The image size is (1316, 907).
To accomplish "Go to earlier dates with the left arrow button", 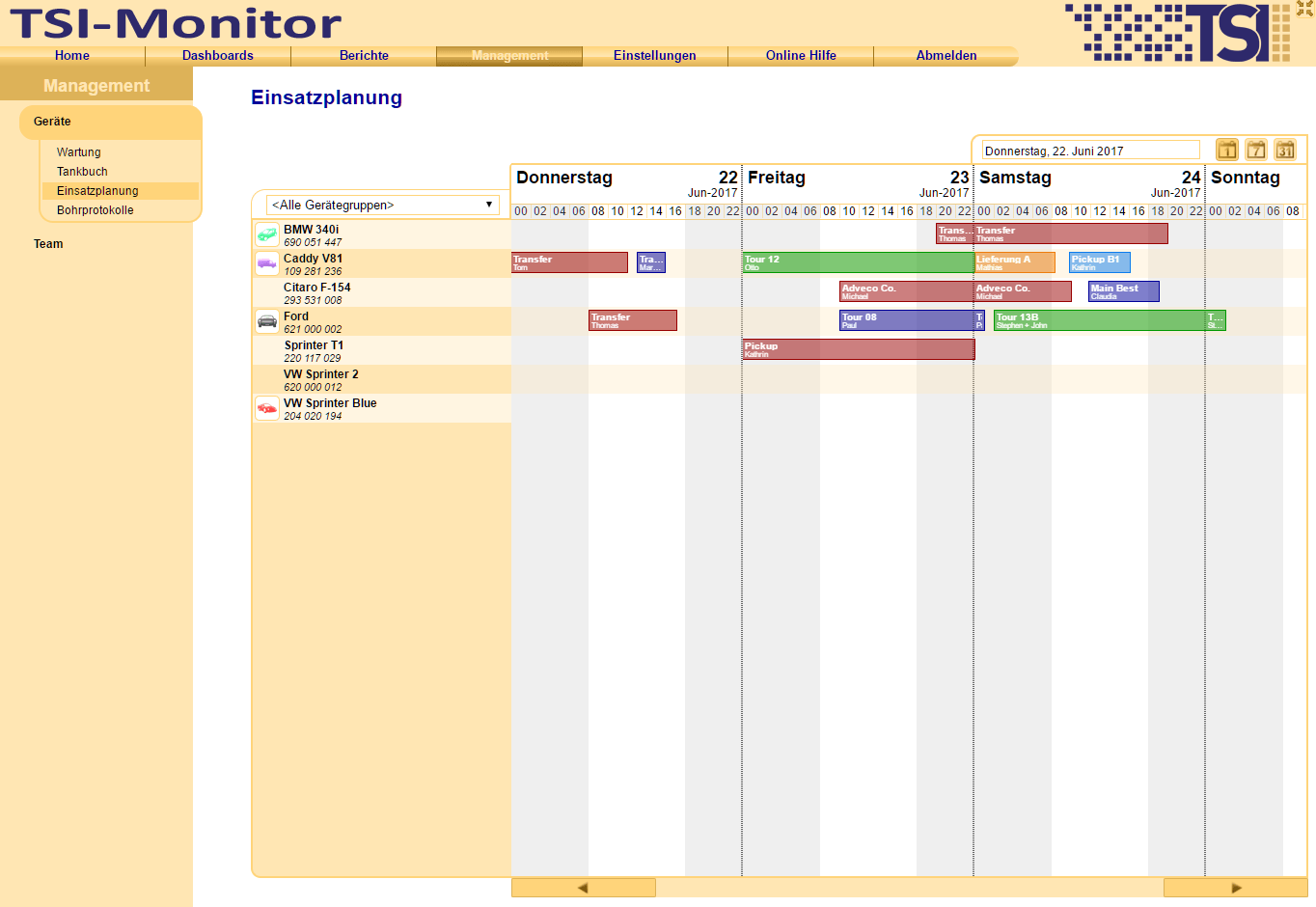I will tap(584, 888).
